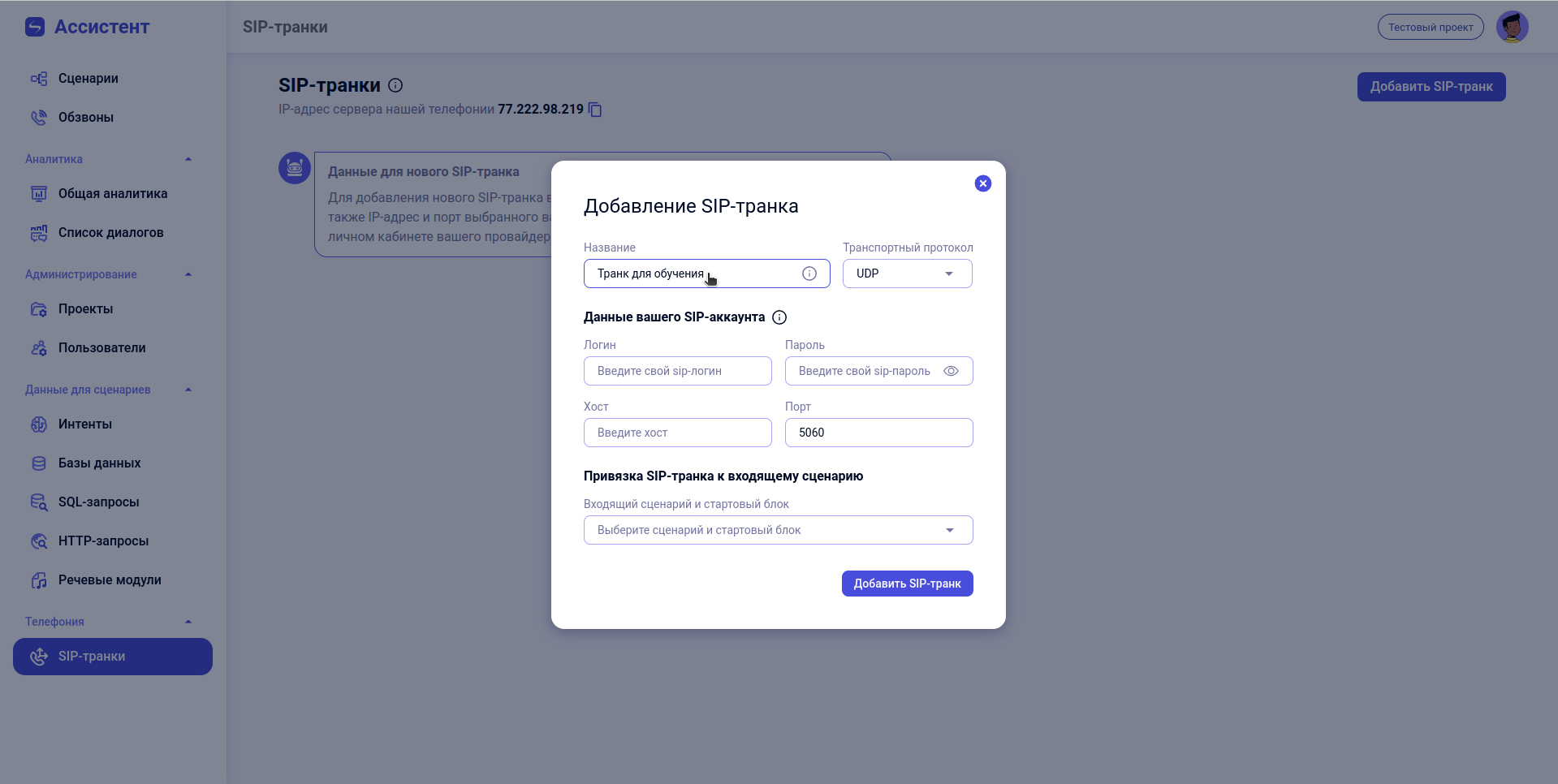
Task: Click the Список диалогов icon
Action: click(x=39, y=233)
